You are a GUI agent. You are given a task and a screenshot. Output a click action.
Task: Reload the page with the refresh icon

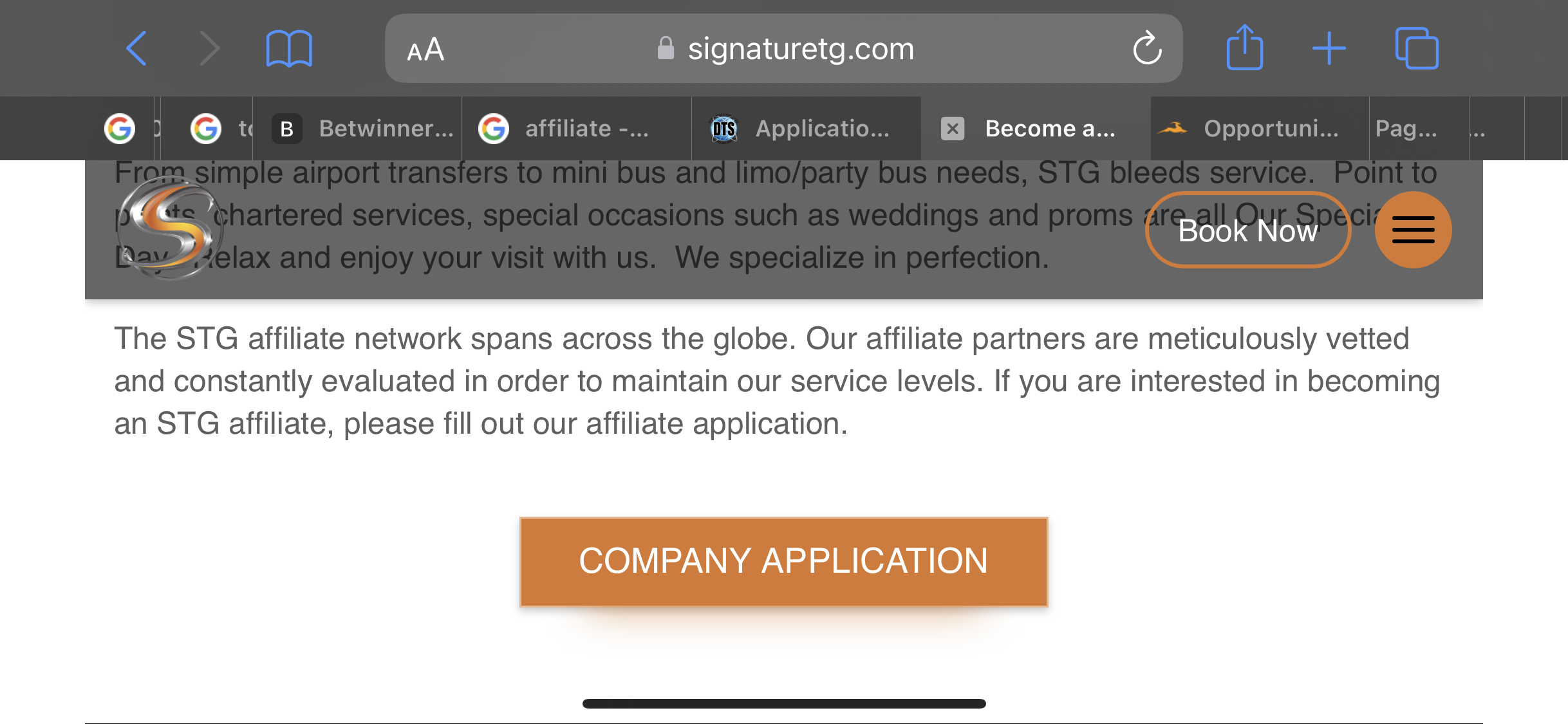tap(1147, 48)
